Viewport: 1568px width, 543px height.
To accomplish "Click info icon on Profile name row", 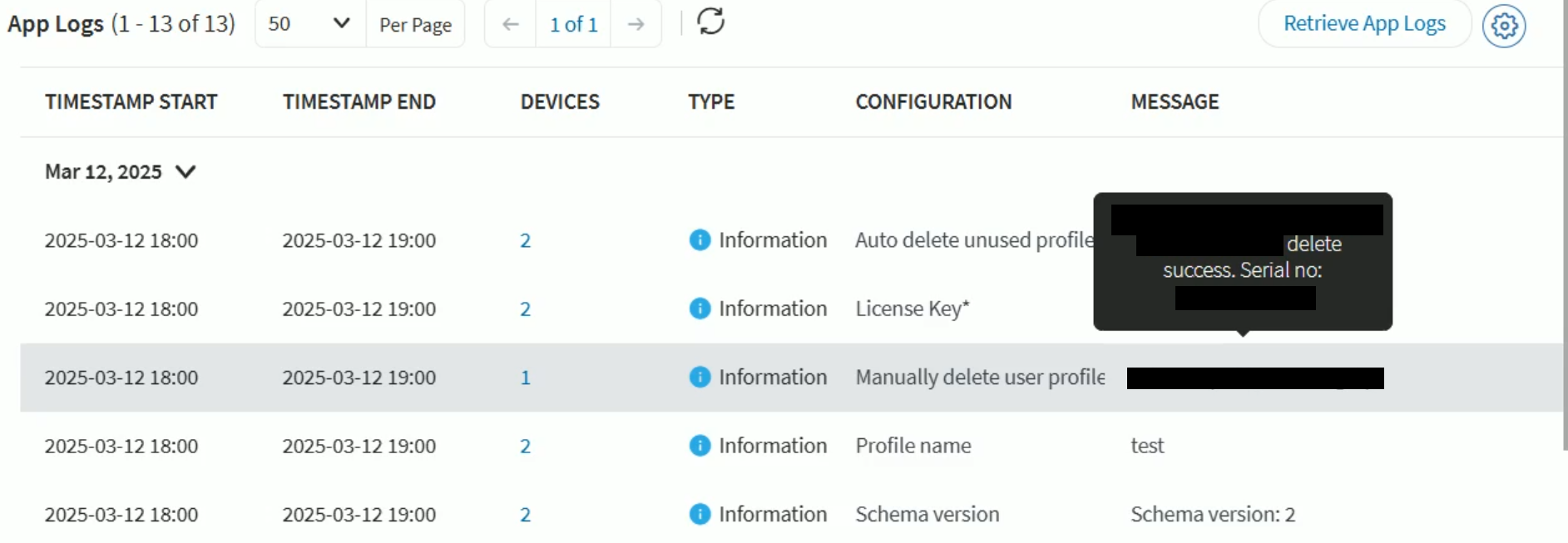I will point(700,446).
